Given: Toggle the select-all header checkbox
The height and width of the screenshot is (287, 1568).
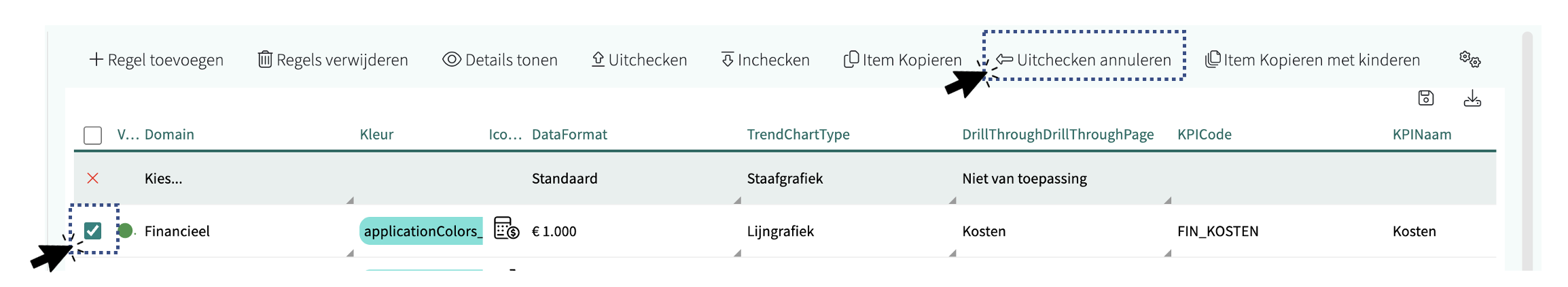Looking at the screenshot, I should 93,135.
